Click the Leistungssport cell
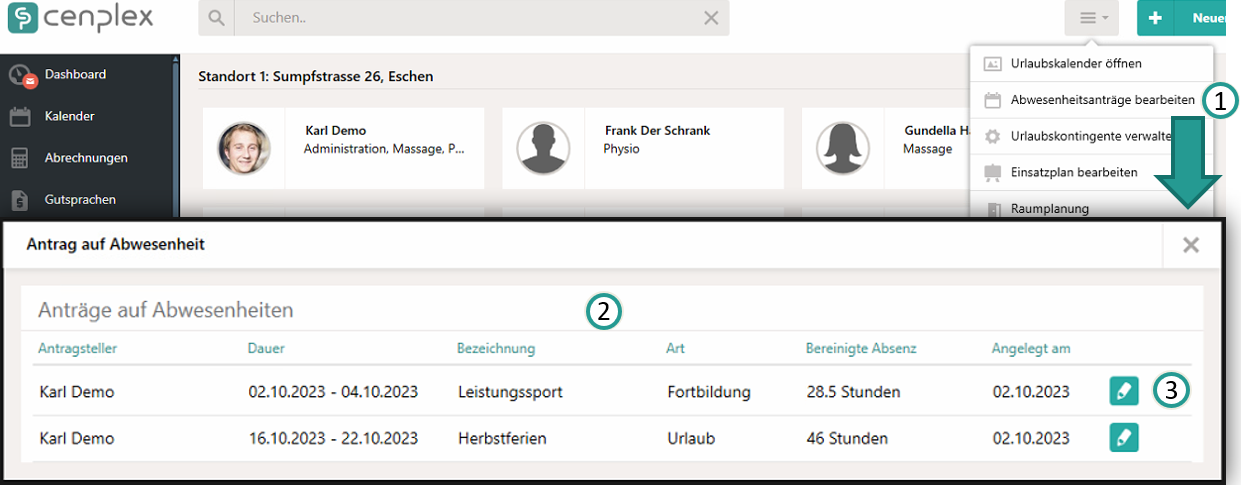1241x485 pixels. tap(510, 392)
